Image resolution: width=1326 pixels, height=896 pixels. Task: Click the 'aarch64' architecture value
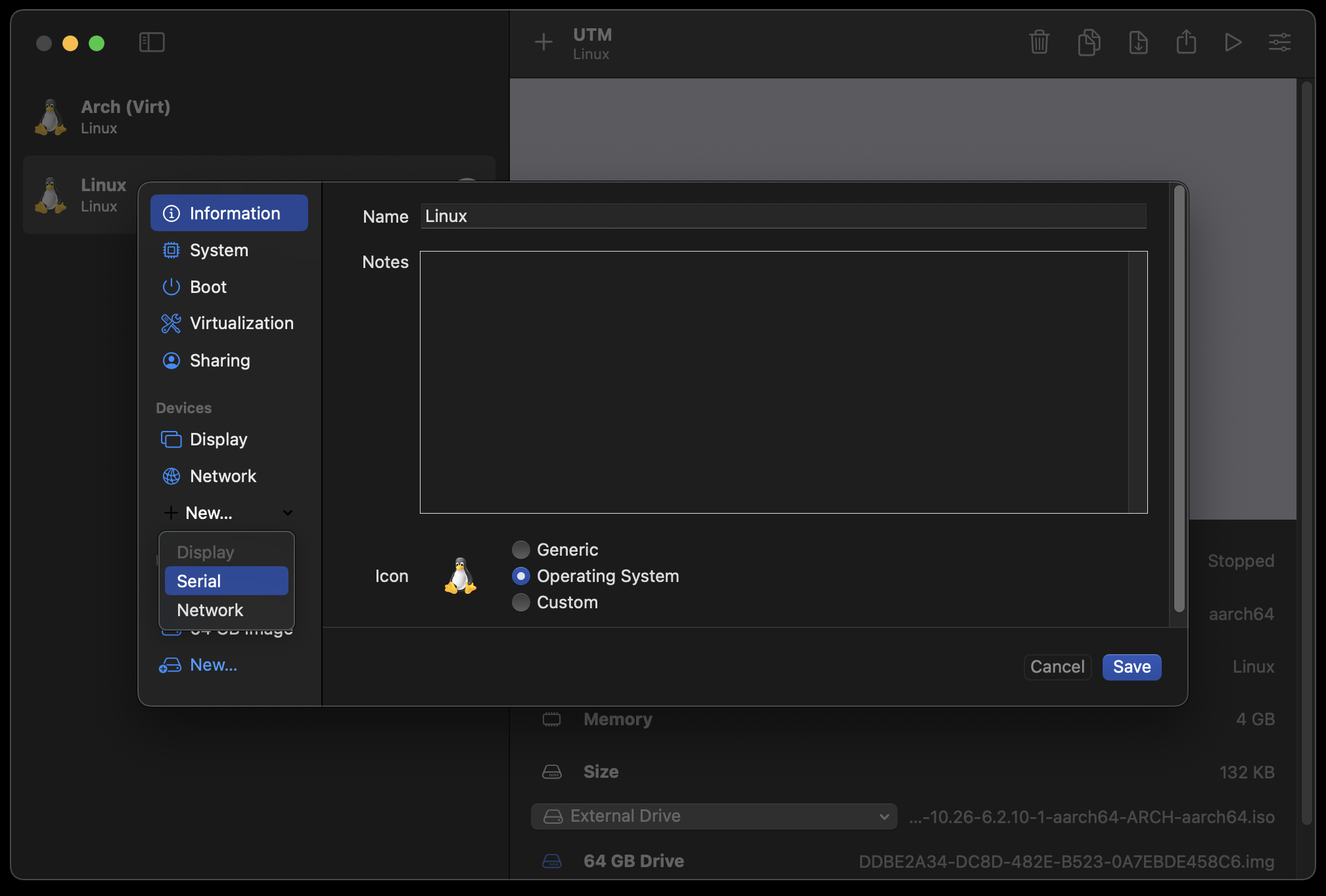(x=1241, y=614)
